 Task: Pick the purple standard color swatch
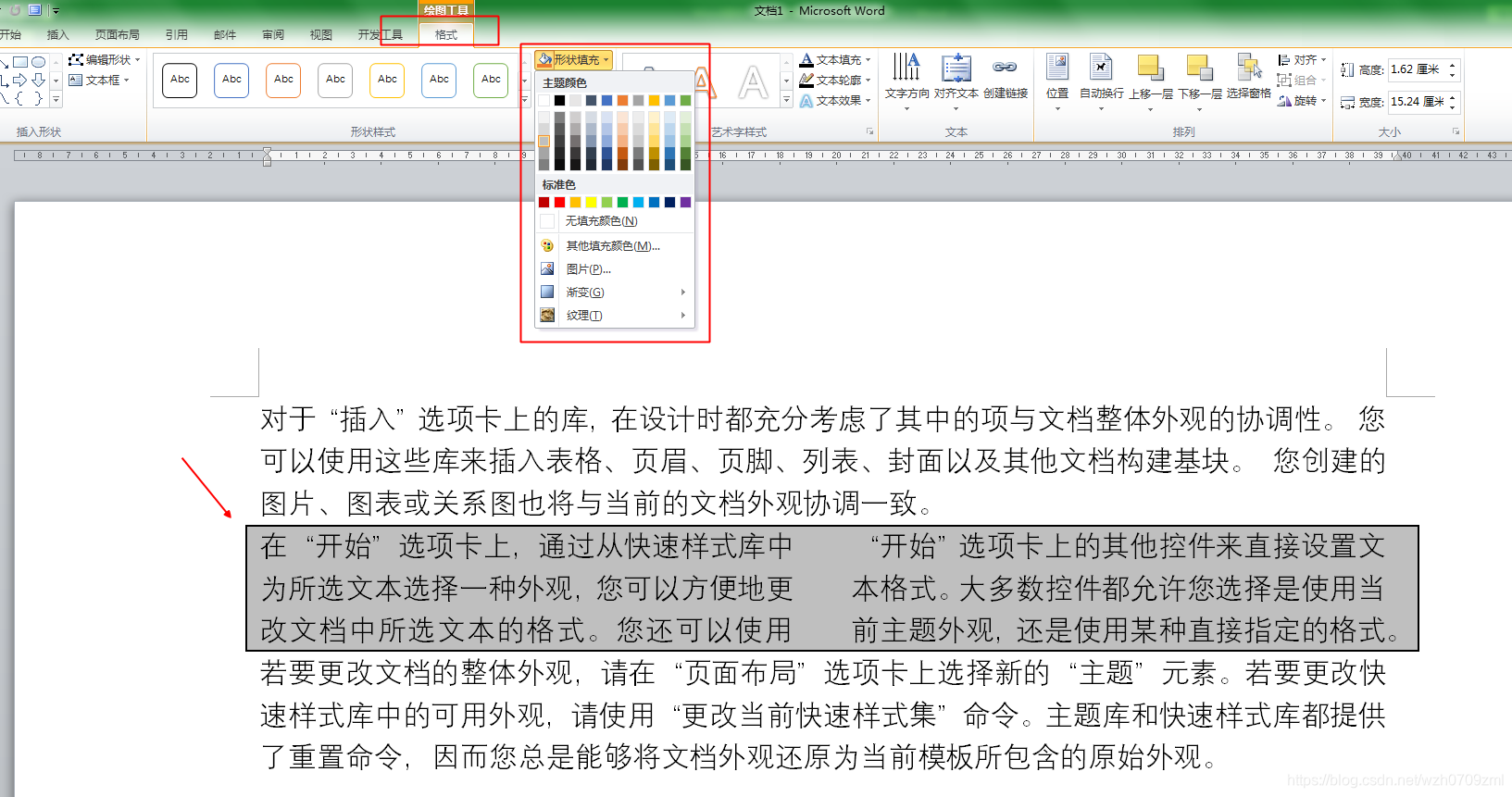[685, 202]
